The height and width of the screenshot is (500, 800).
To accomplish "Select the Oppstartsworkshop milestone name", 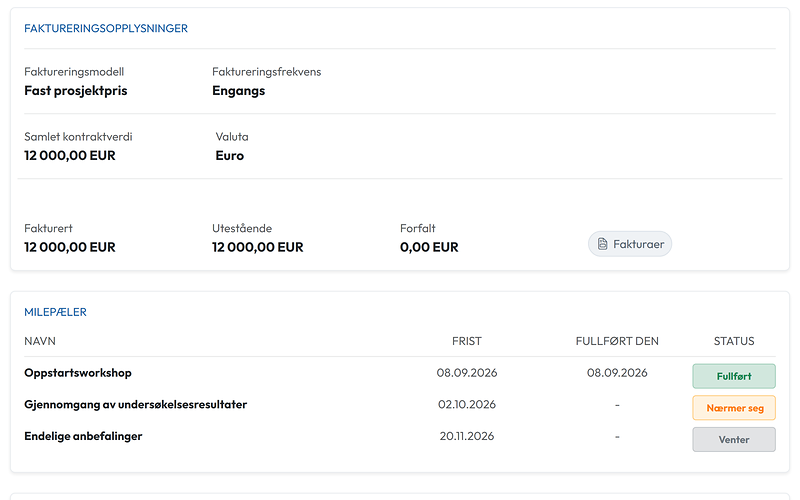I will 78,373.
